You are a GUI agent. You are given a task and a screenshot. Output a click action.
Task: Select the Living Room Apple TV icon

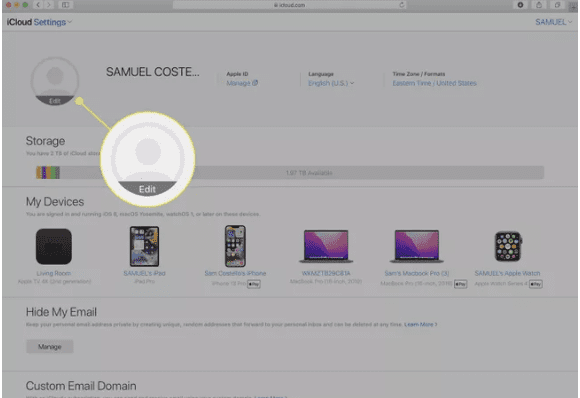[54, 246]
